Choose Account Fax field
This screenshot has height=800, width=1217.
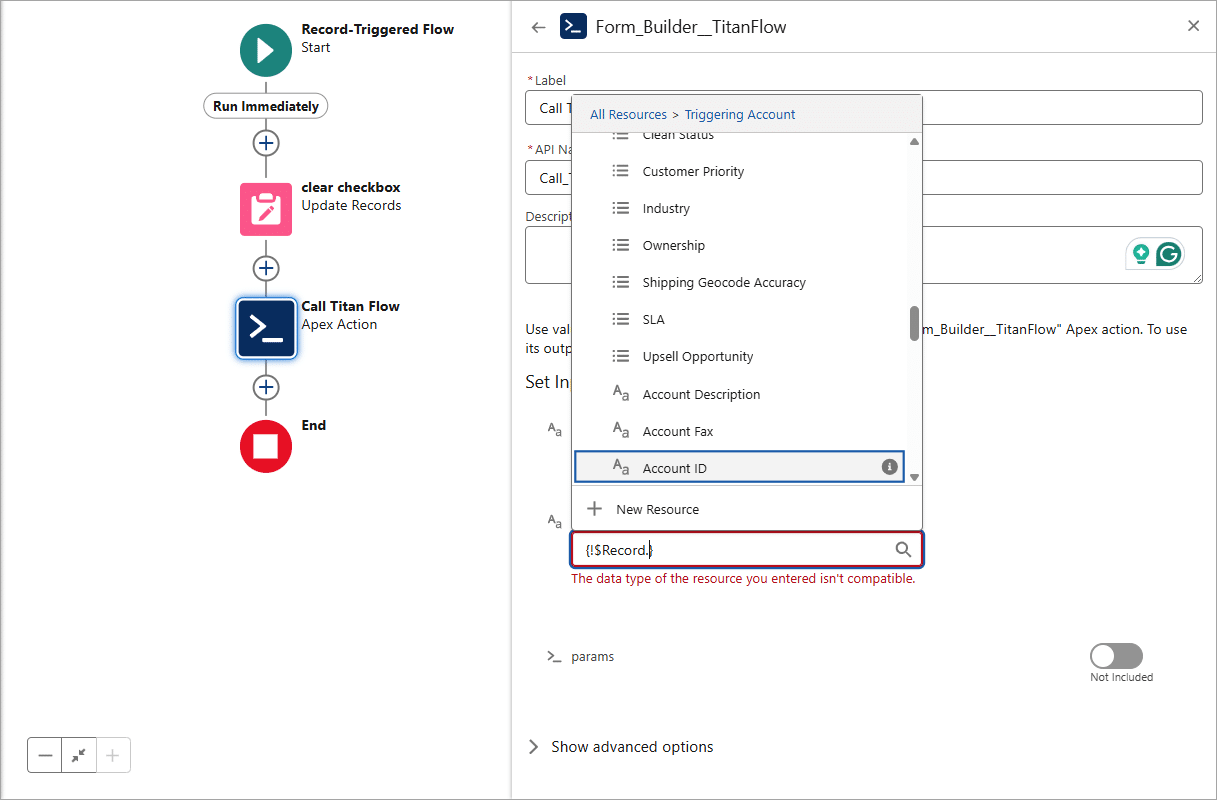[740, 431]
